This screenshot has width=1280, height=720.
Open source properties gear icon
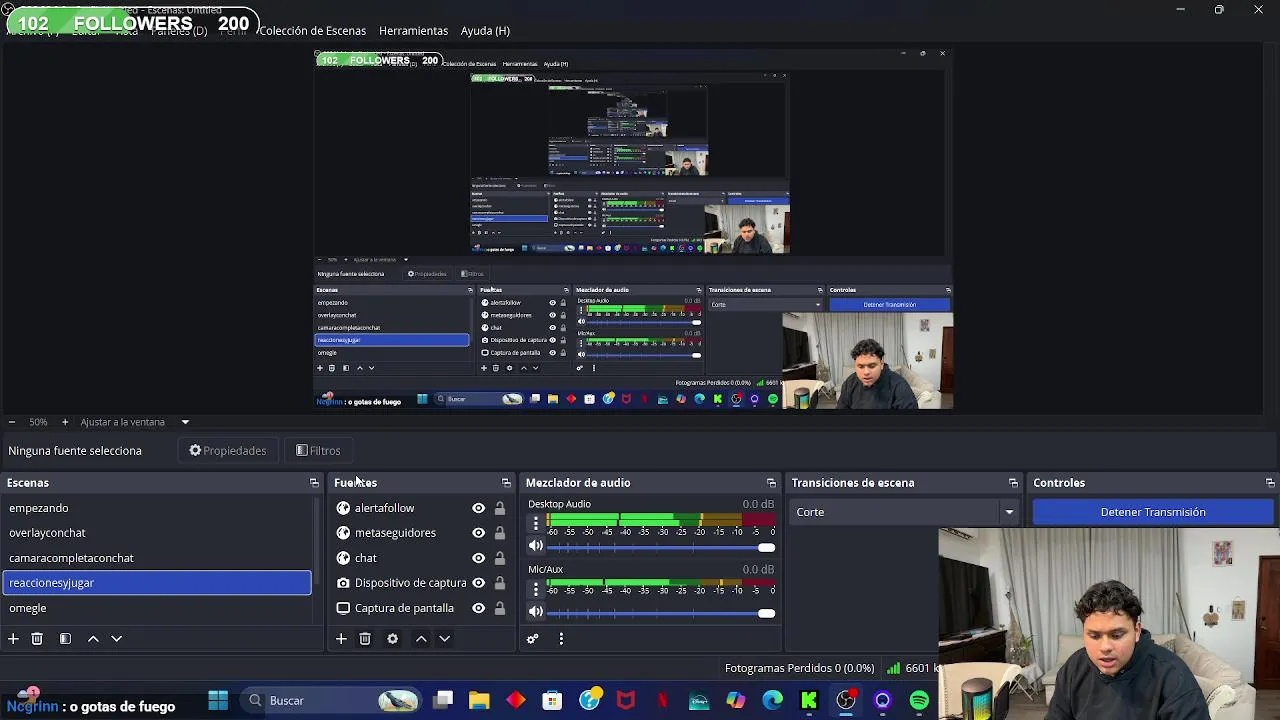(392, 639)
